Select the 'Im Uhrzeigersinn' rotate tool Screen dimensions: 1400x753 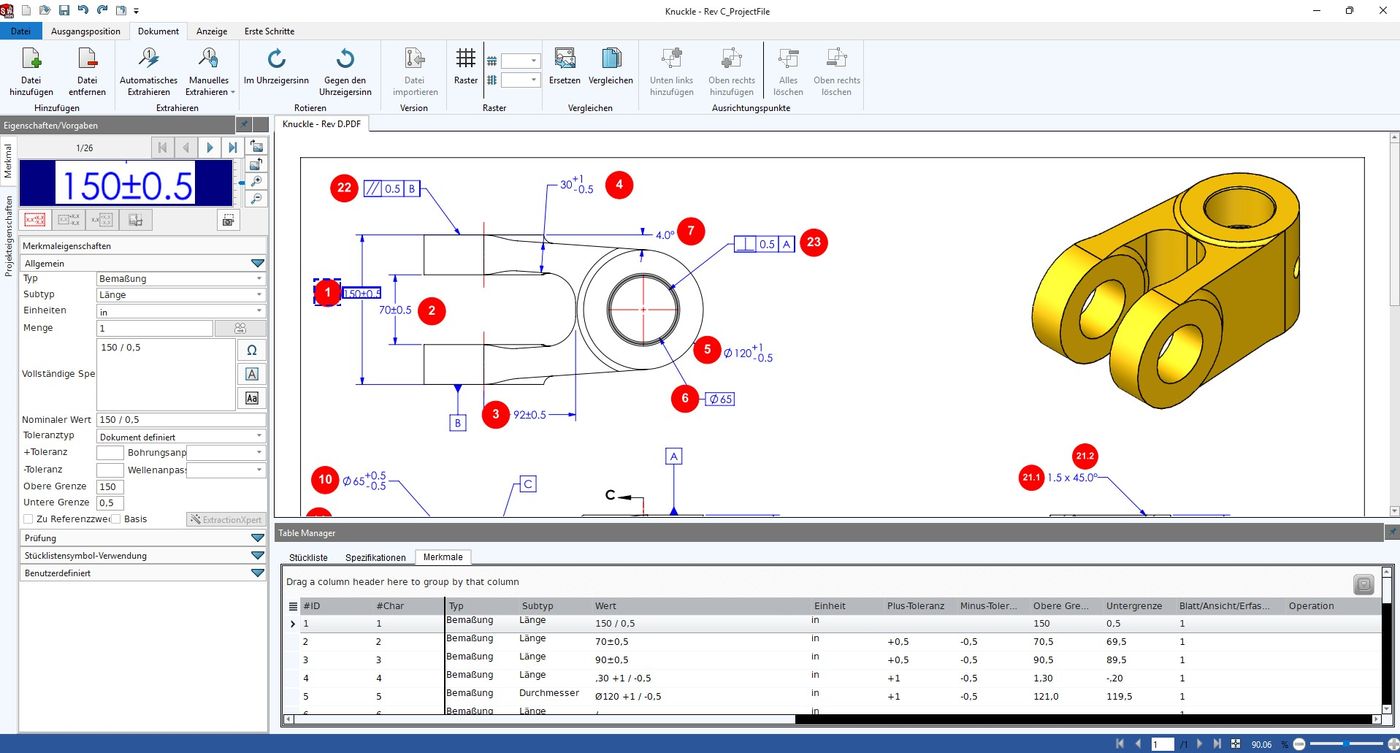tap(275, 70)
